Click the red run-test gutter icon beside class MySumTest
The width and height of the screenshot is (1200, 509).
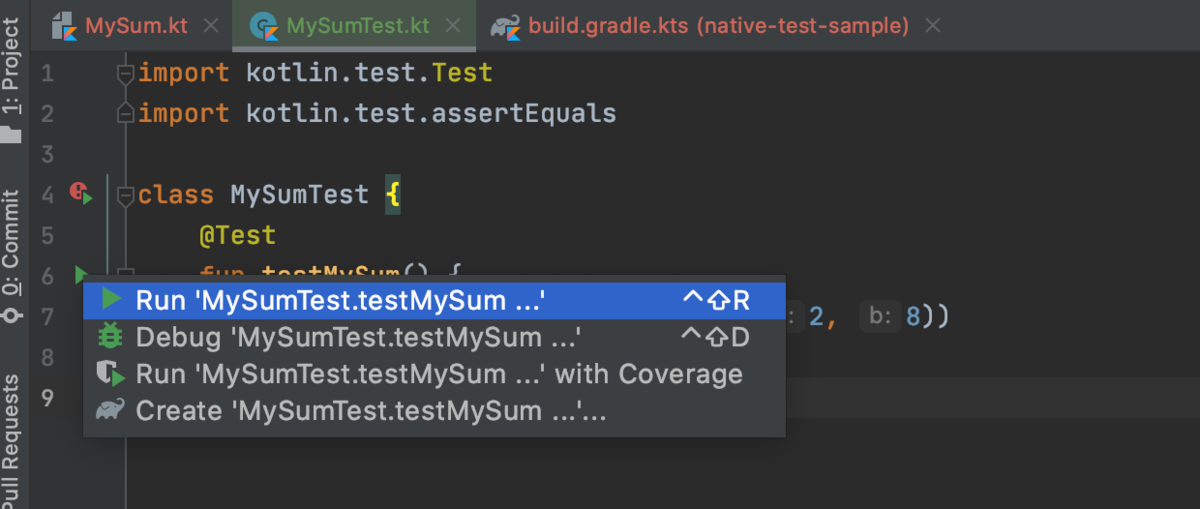[81, 192]
